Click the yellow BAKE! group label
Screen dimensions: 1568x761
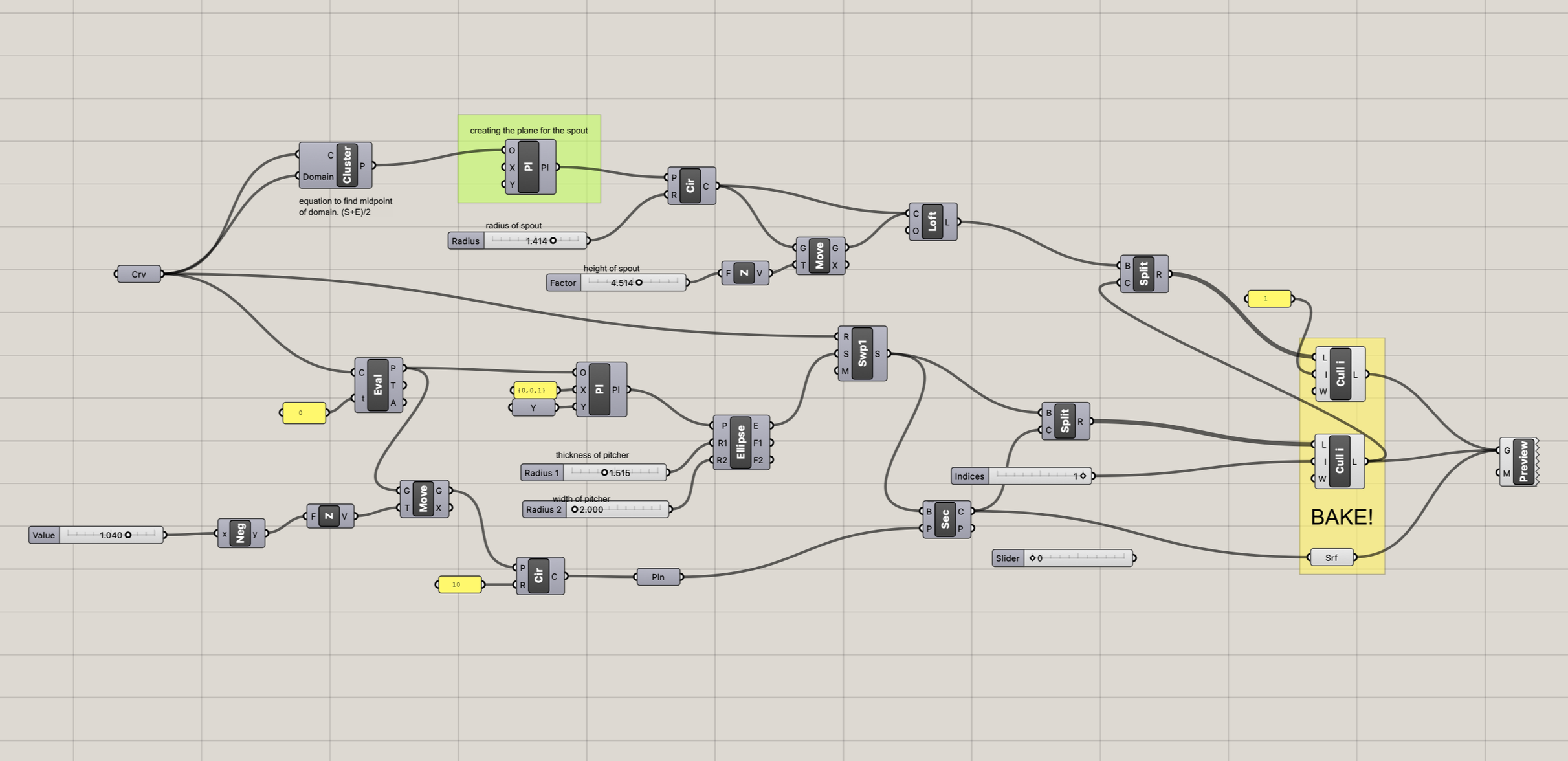tap(1341, 517)
